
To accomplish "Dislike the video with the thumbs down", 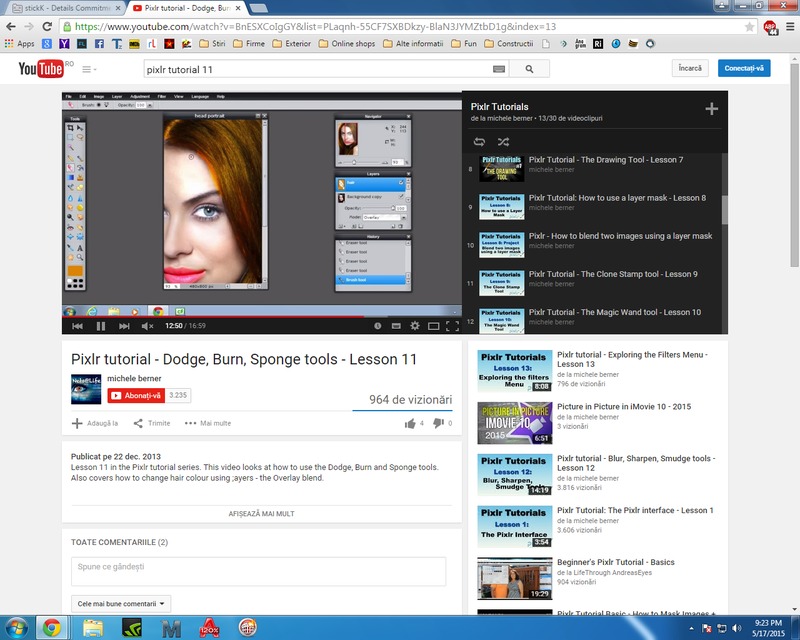I will 438,423.
